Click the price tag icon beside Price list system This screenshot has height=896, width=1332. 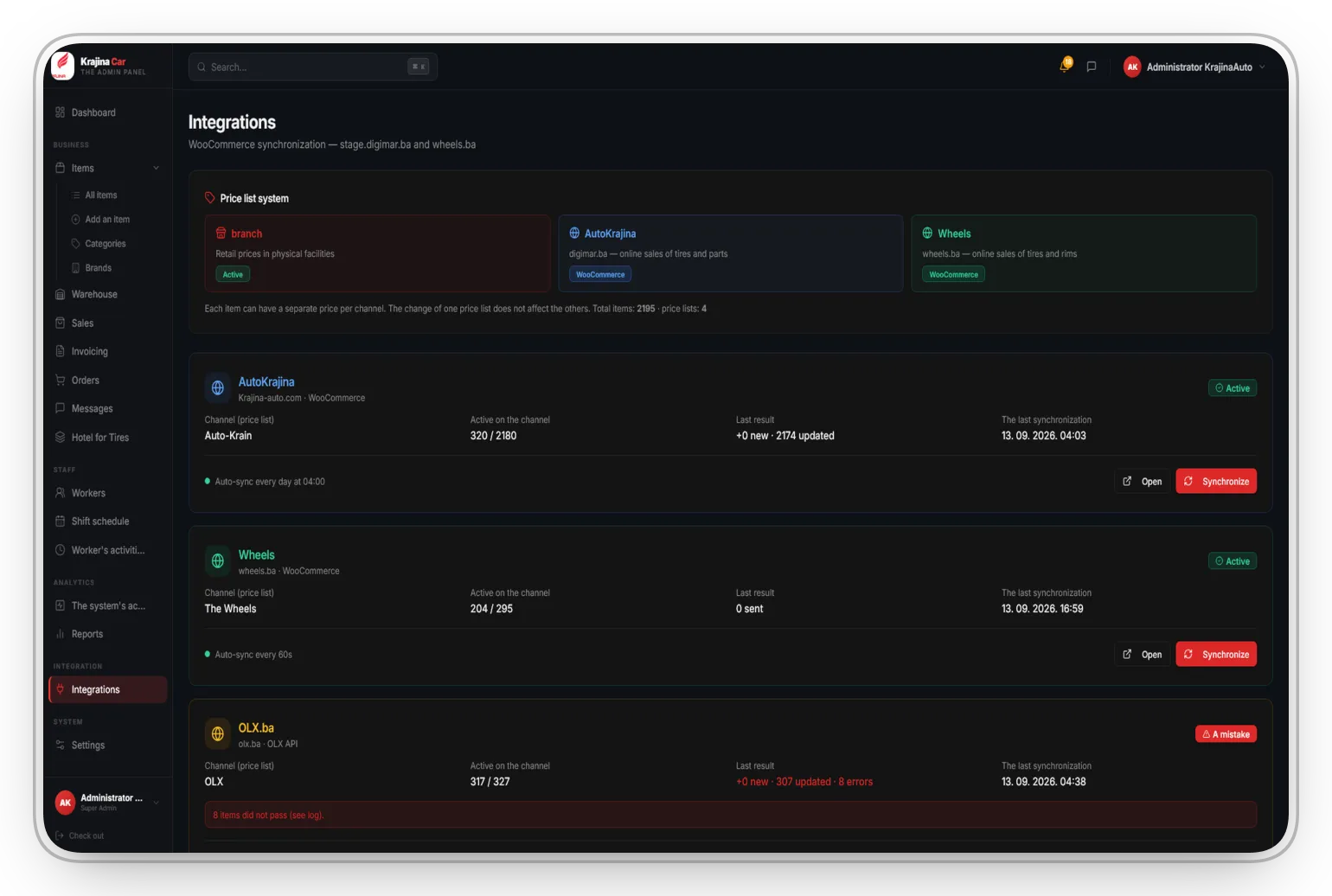(x=209, y=198)
